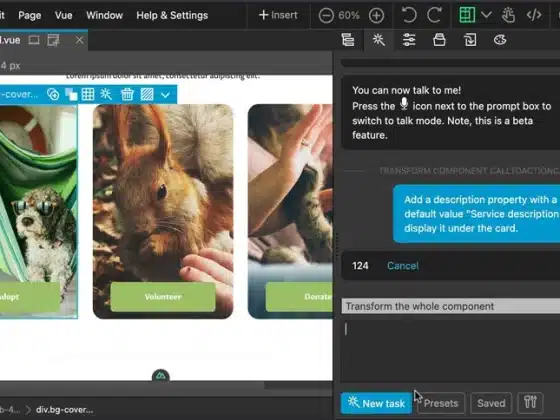This screenshot has width=560, height=420.
Task: Click the 60% zoom level value
Action: coord(349,15)
